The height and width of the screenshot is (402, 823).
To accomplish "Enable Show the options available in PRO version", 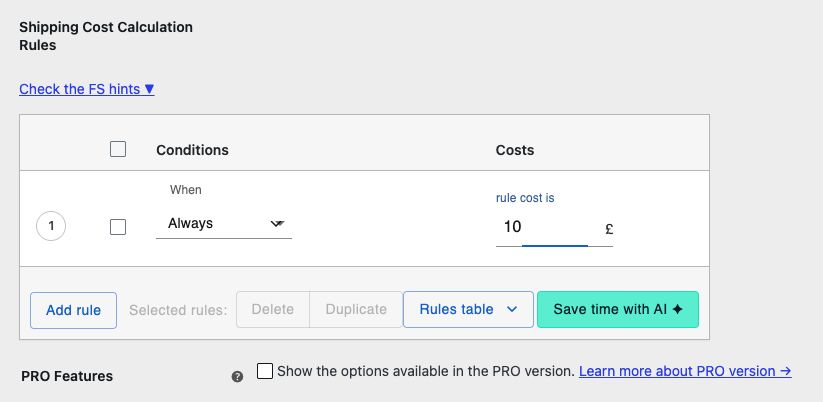I will [x=265, y=371].
